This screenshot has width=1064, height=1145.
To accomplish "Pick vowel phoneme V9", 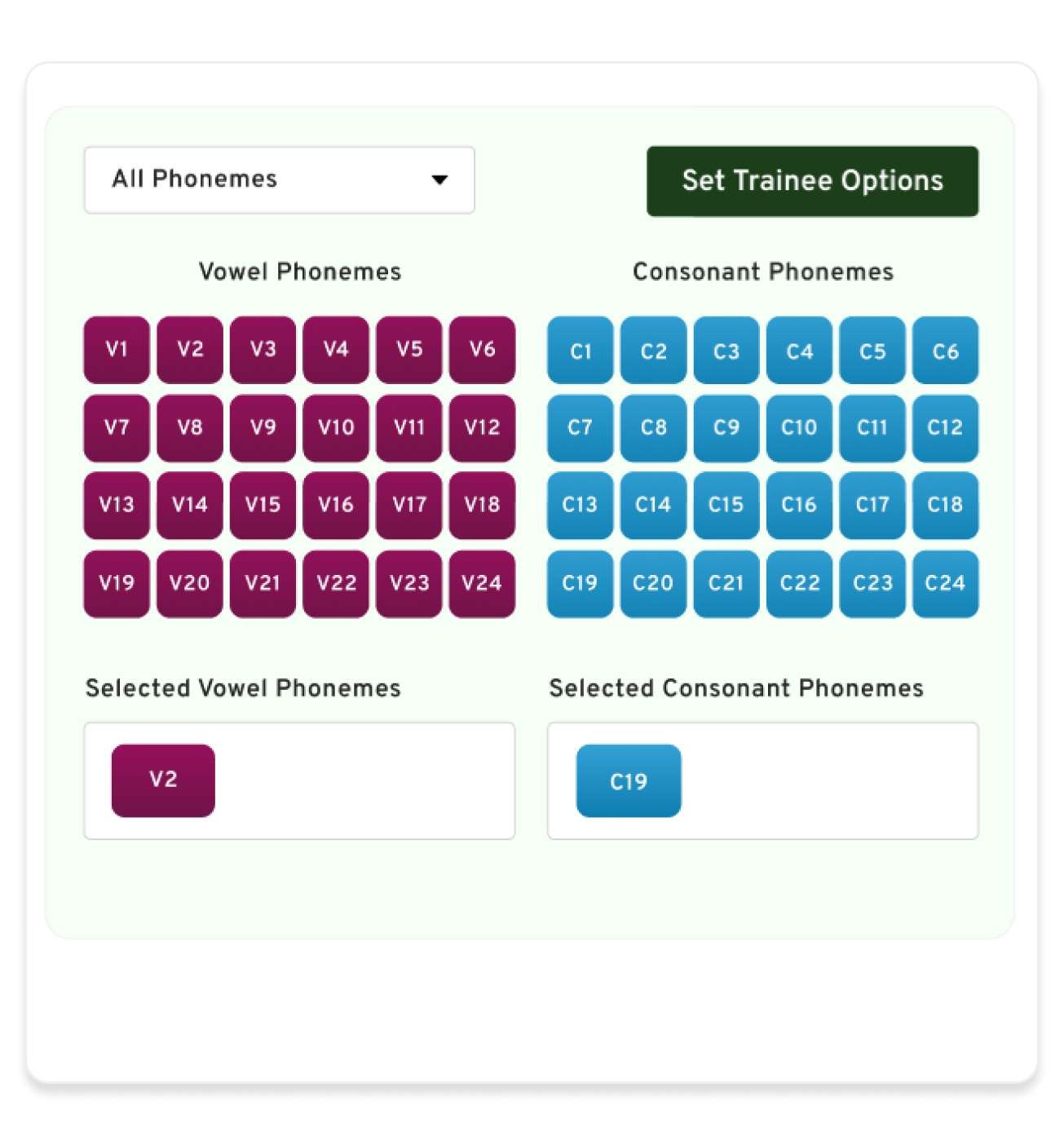I will tap(263, 427).
